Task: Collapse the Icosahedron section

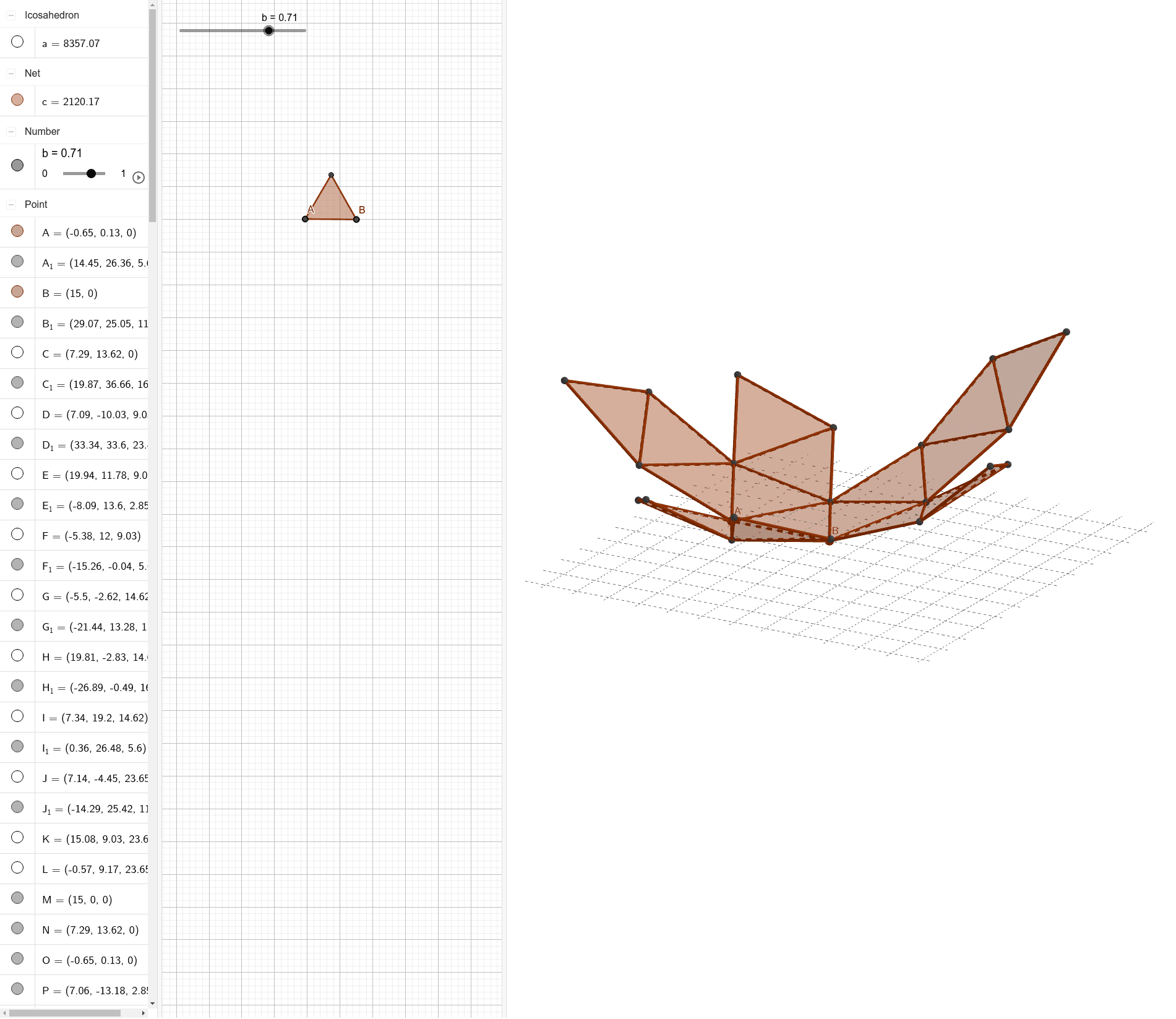Action: click(x=11, y=15)
